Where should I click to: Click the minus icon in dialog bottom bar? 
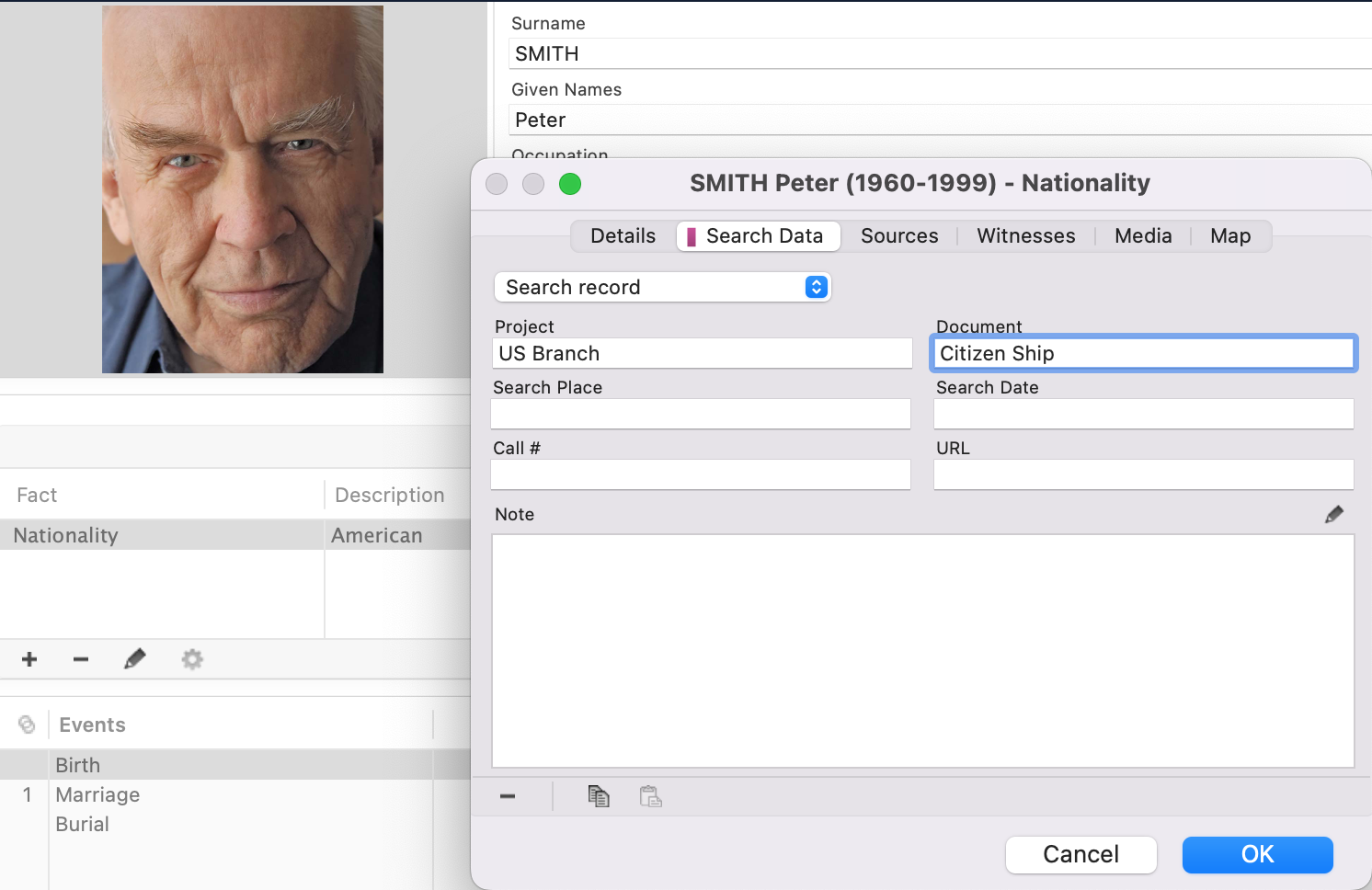pyautogui.click(x=508, y=796)
